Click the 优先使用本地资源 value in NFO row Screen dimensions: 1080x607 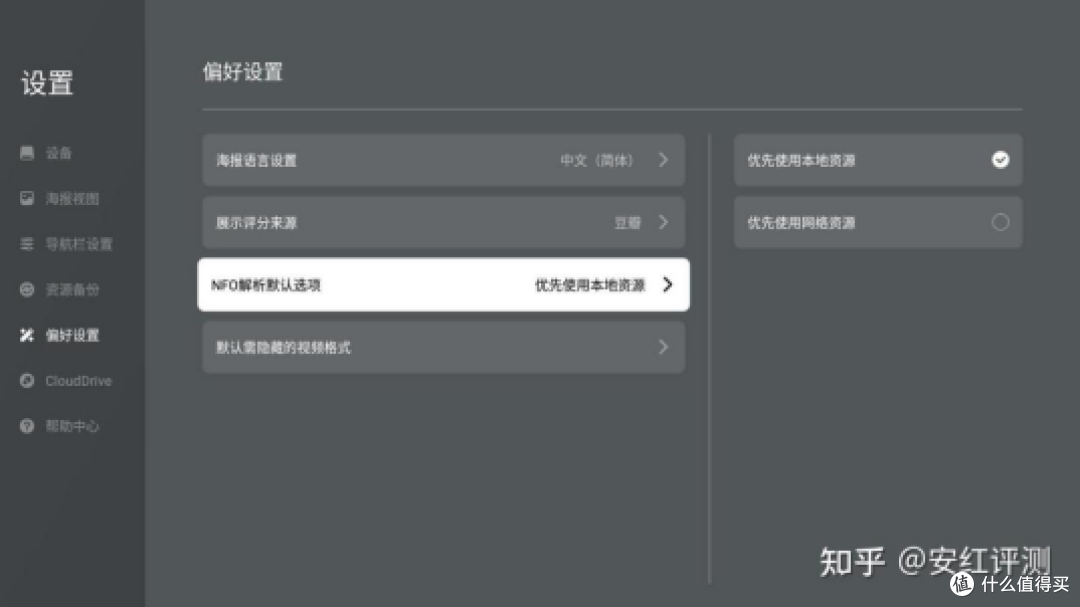pyautogui.click(x=590, y=285)
